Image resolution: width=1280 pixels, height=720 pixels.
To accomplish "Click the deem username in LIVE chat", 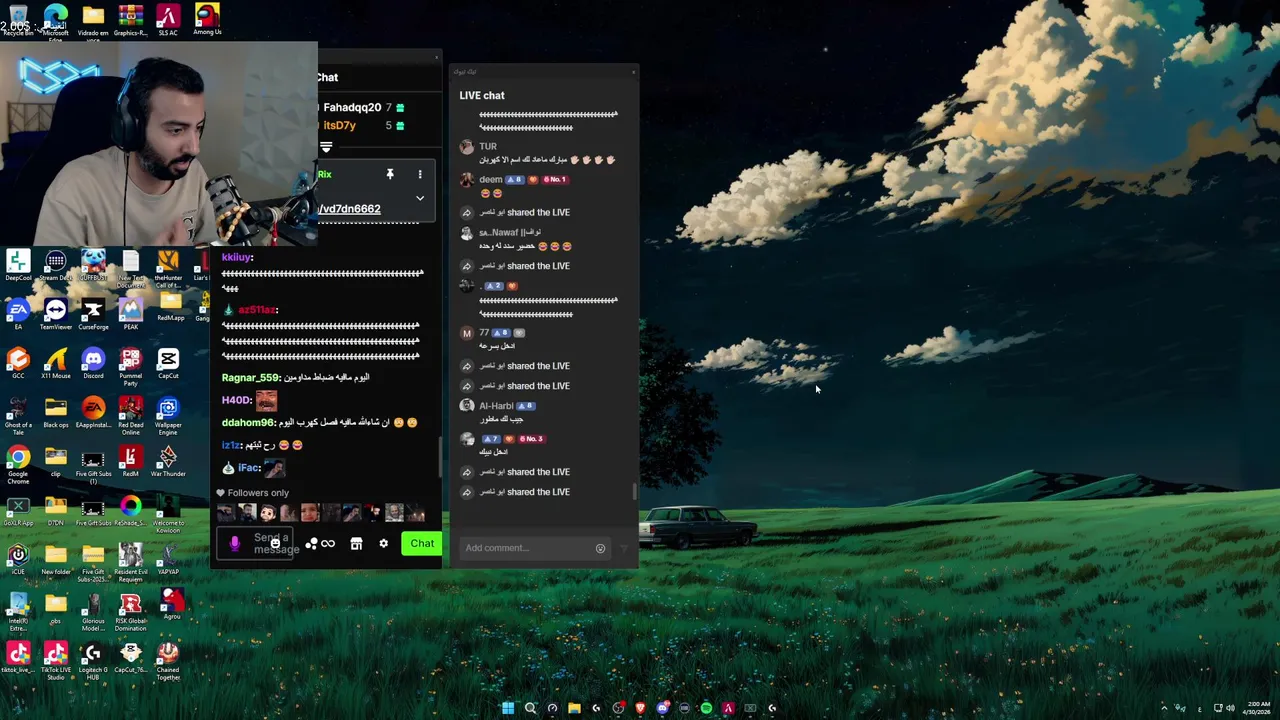I will (x=490, y=180).
